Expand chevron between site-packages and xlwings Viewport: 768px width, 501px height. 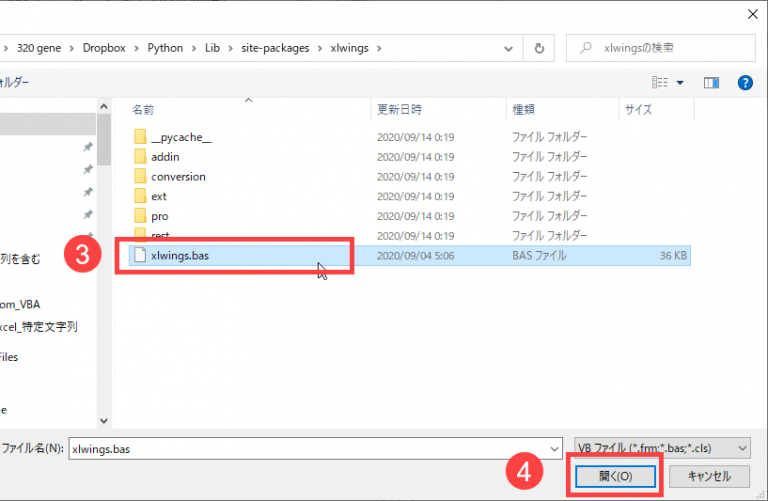pos(320,48)
